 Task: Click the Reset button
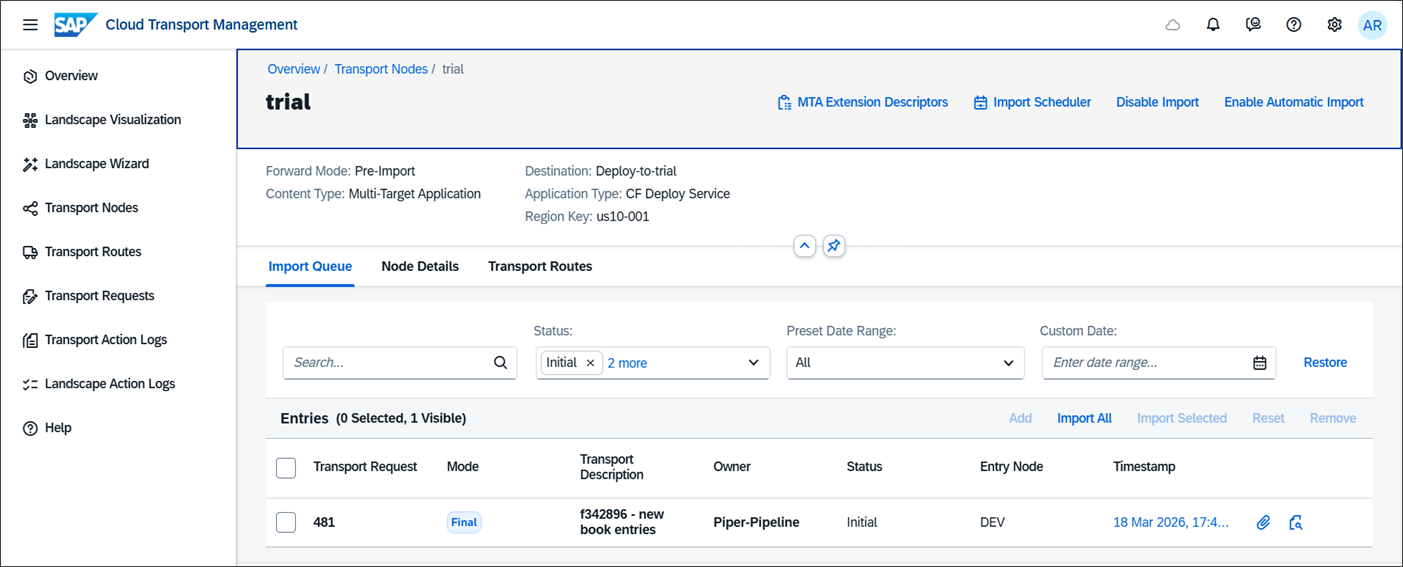coord(1268,418)
